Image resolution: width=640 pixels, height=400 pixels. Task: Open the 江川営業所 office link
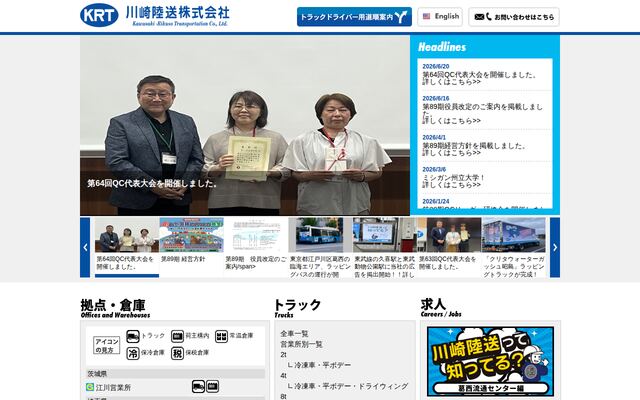pyautogui.click(x=113, y=387)
